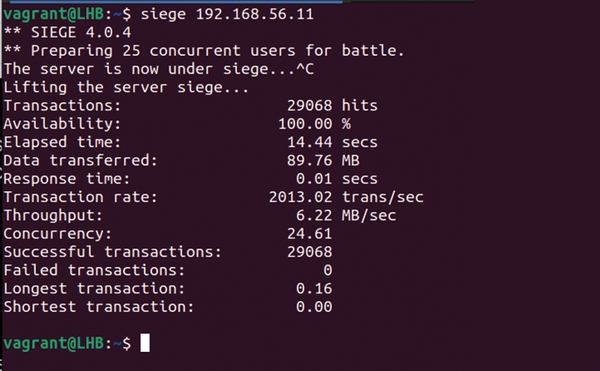Click the Preparing 25 concurrent users line
This screenshot has width=600, height=371.
204,51
